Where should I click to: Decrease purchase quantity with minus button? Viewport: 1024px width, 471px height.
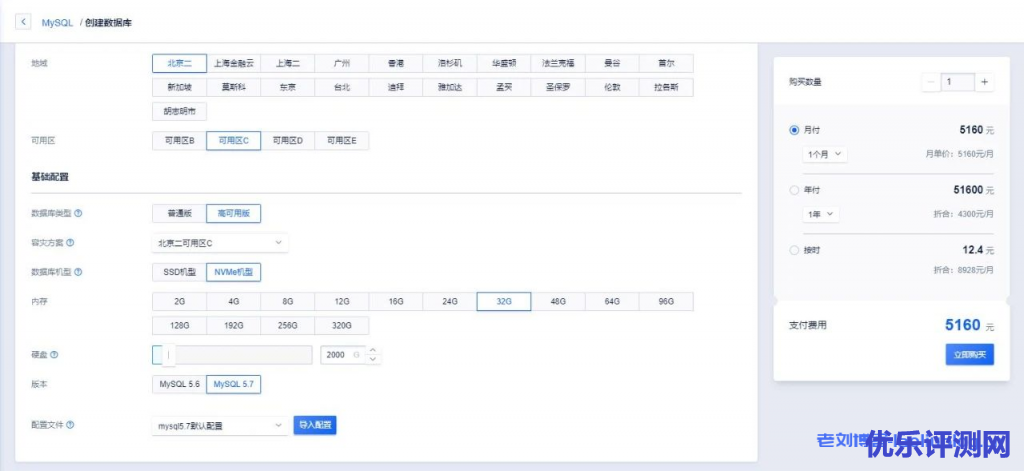click(x=932, y=82)
